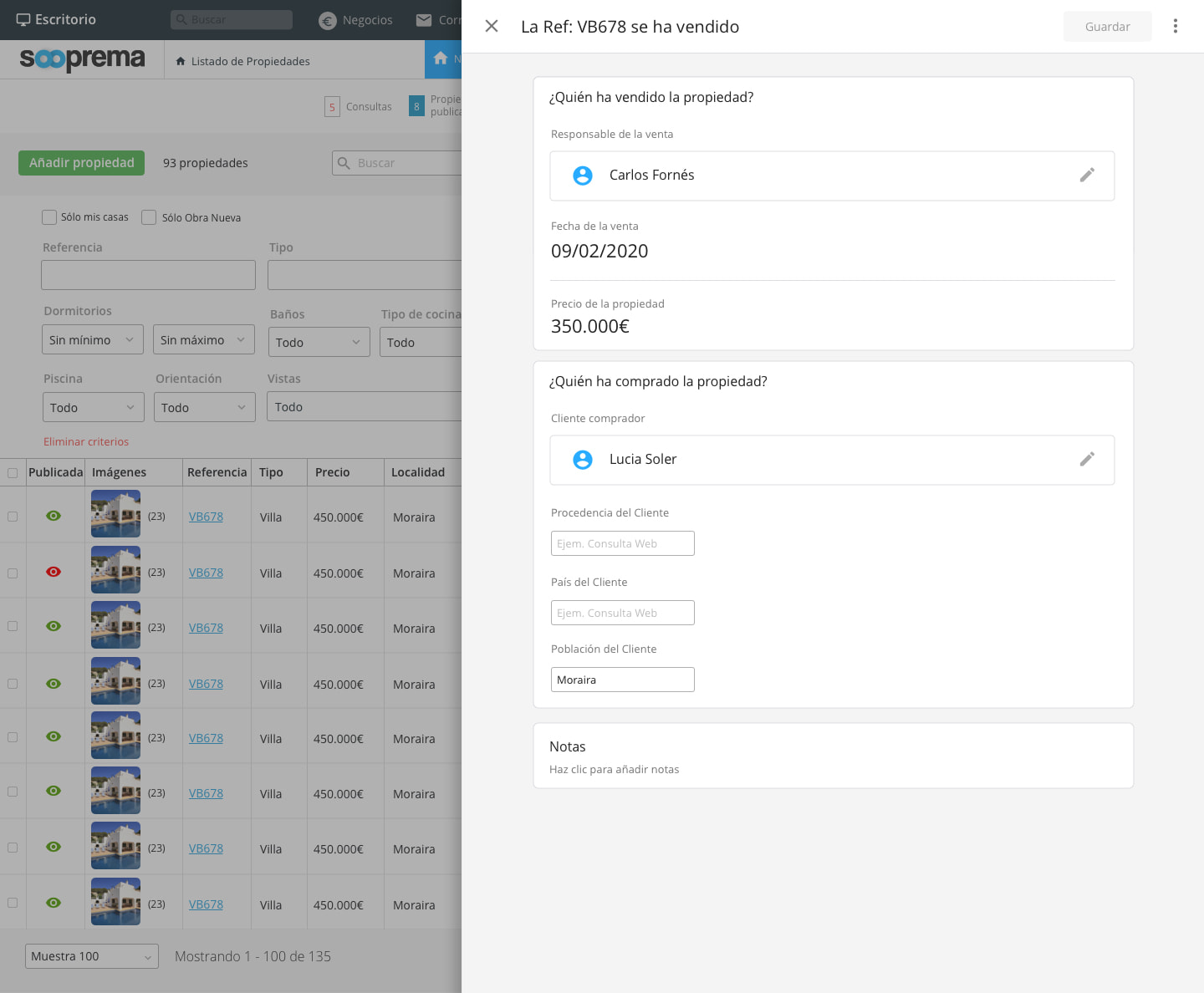Click the Procedencia del Cliente input field
Screen dimensions: 1204x993
click(x=622, y=543)
